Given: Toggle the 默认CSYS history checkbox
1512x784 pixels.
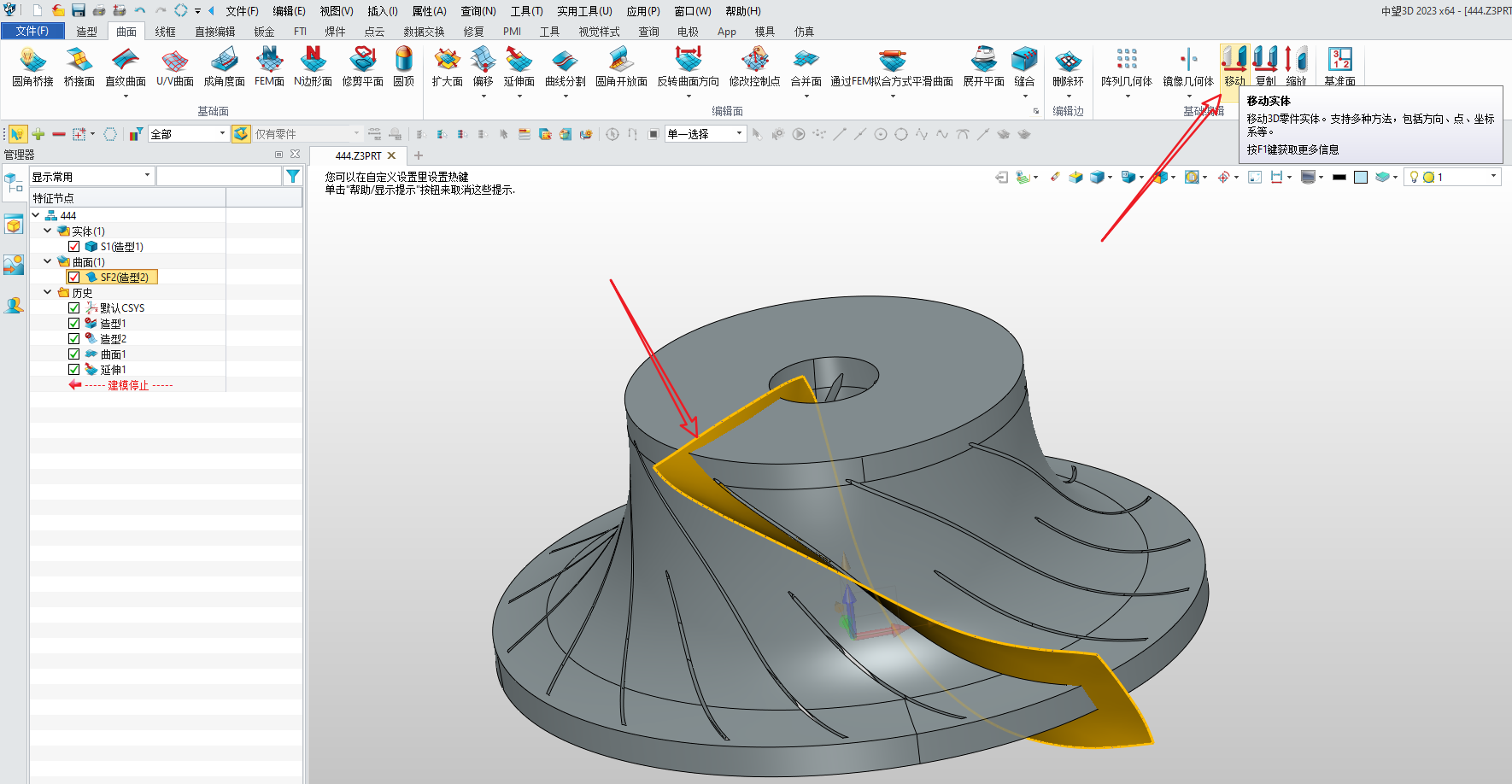Looking at the screenshot, I should point(74,308).
